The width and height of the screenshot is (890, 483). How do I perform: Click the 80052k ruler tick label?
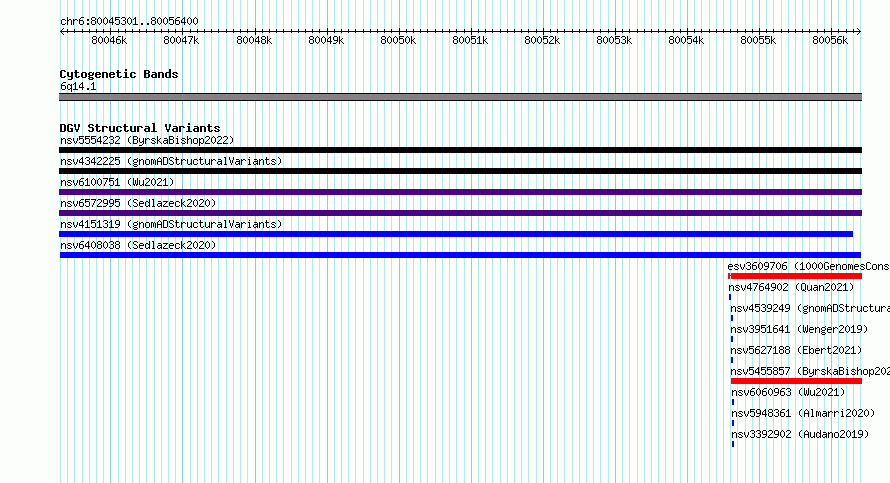(542, 40)
